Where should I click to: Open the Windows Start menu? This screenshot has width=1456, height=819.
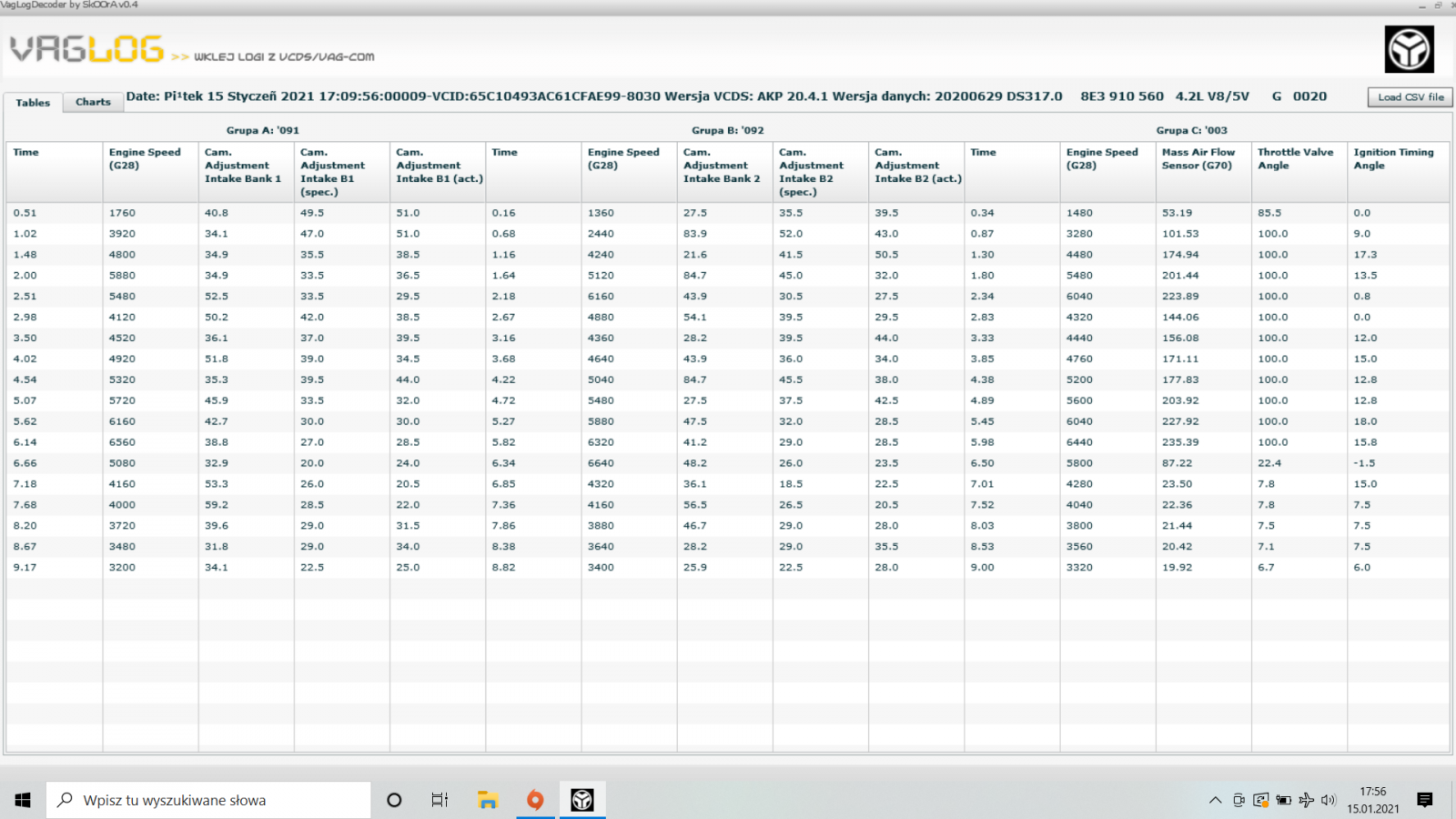point(23,800)
